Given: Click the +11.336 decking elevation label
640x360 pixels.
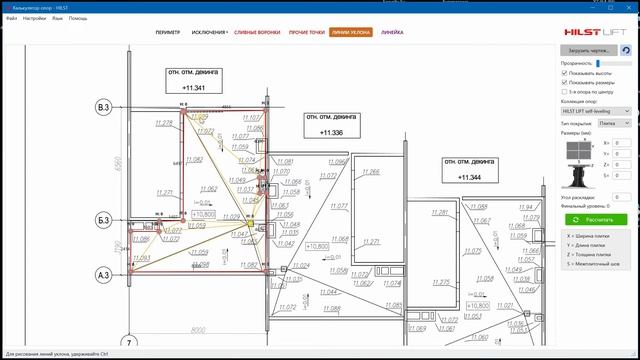Looking at the screenshot, I should tap(332, 126).
